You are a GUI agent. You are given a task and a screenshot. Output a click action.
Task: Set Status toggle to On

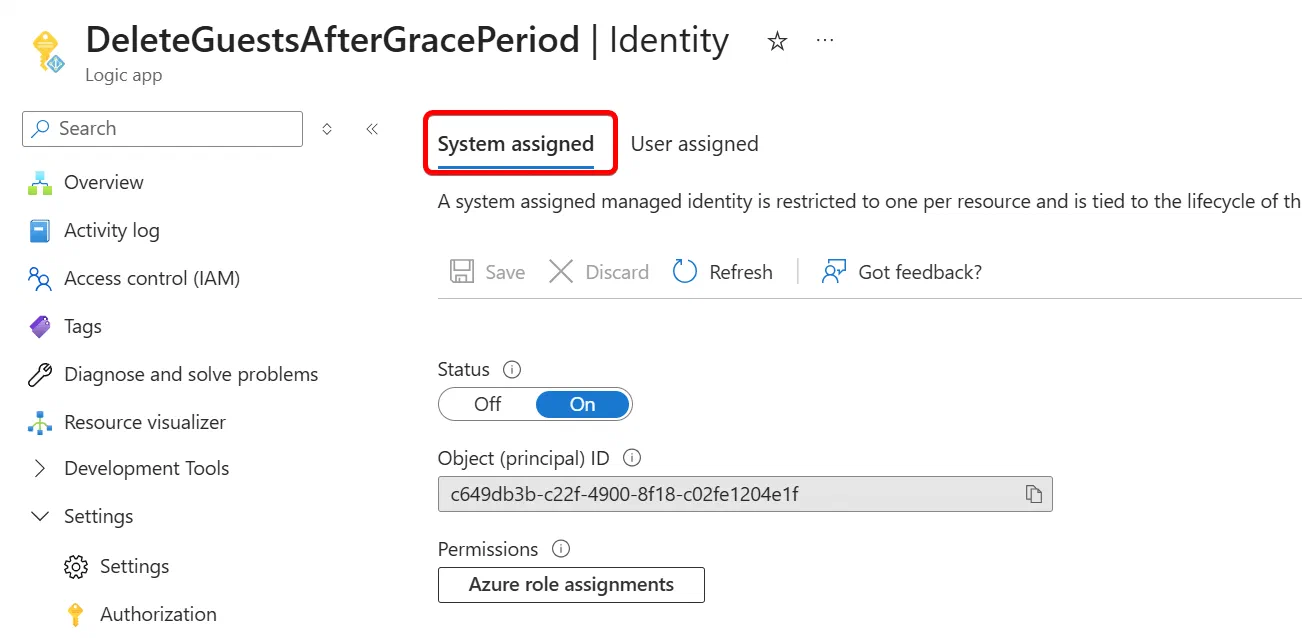[x=583, y=404]
